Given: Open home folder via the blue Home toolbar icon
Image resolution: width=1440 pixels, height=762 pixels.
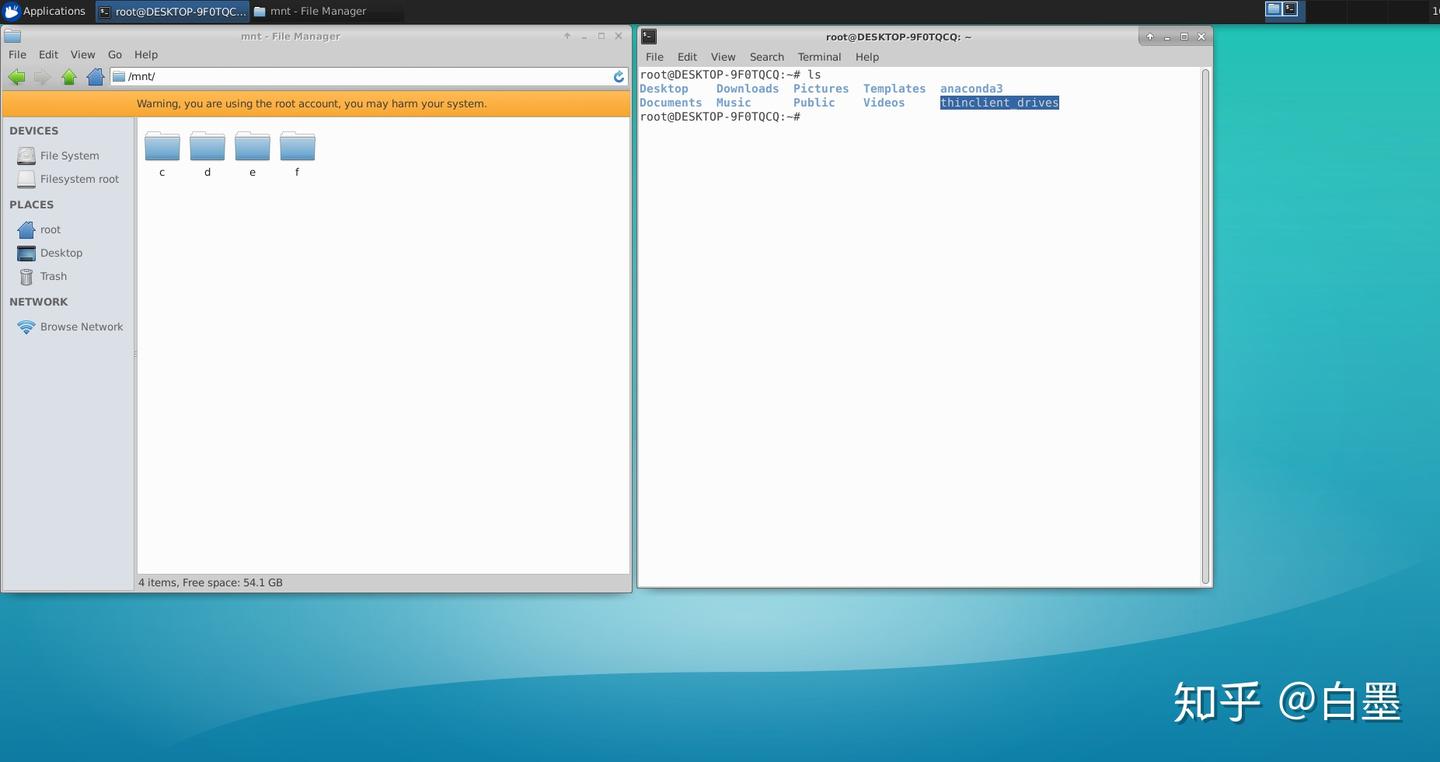Looking at the screenshot, I should tap(94, 76).
